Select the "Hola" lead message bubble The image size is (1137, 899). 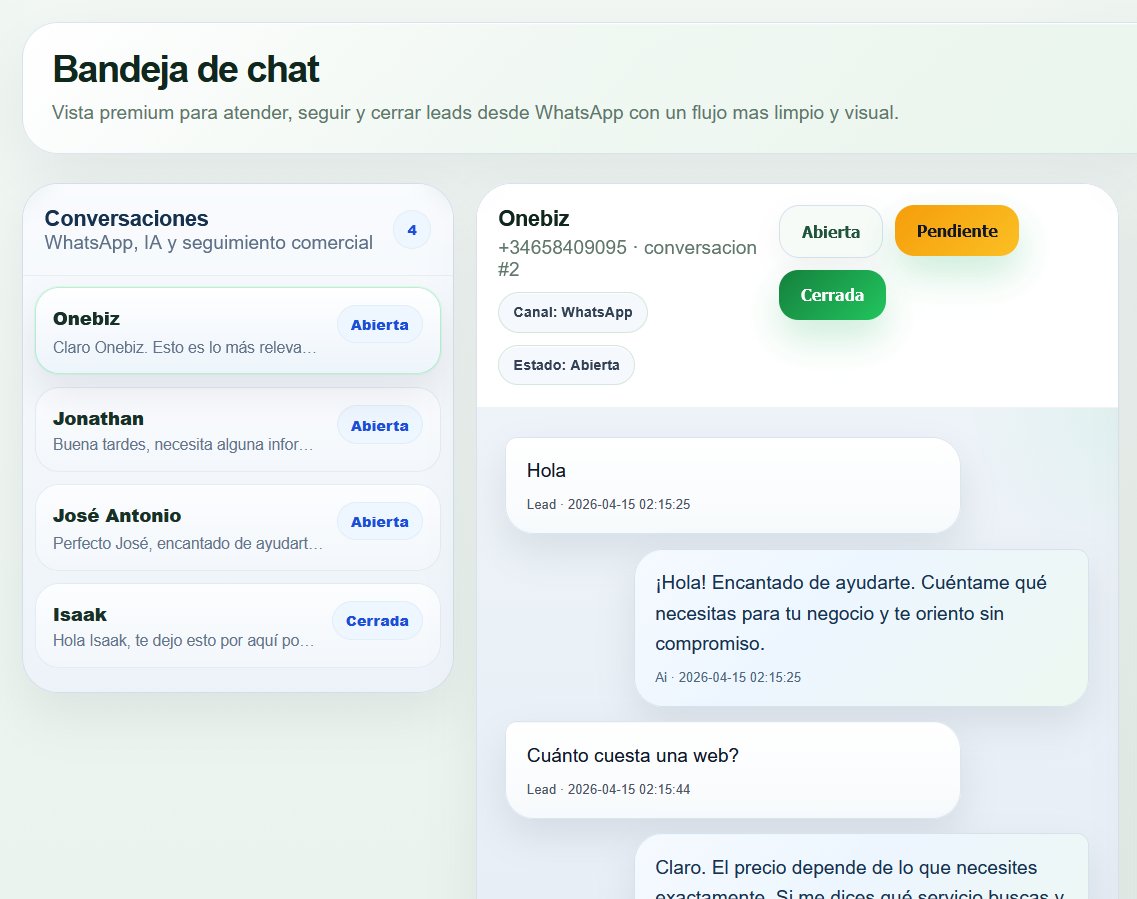click(x=732, y=485)
